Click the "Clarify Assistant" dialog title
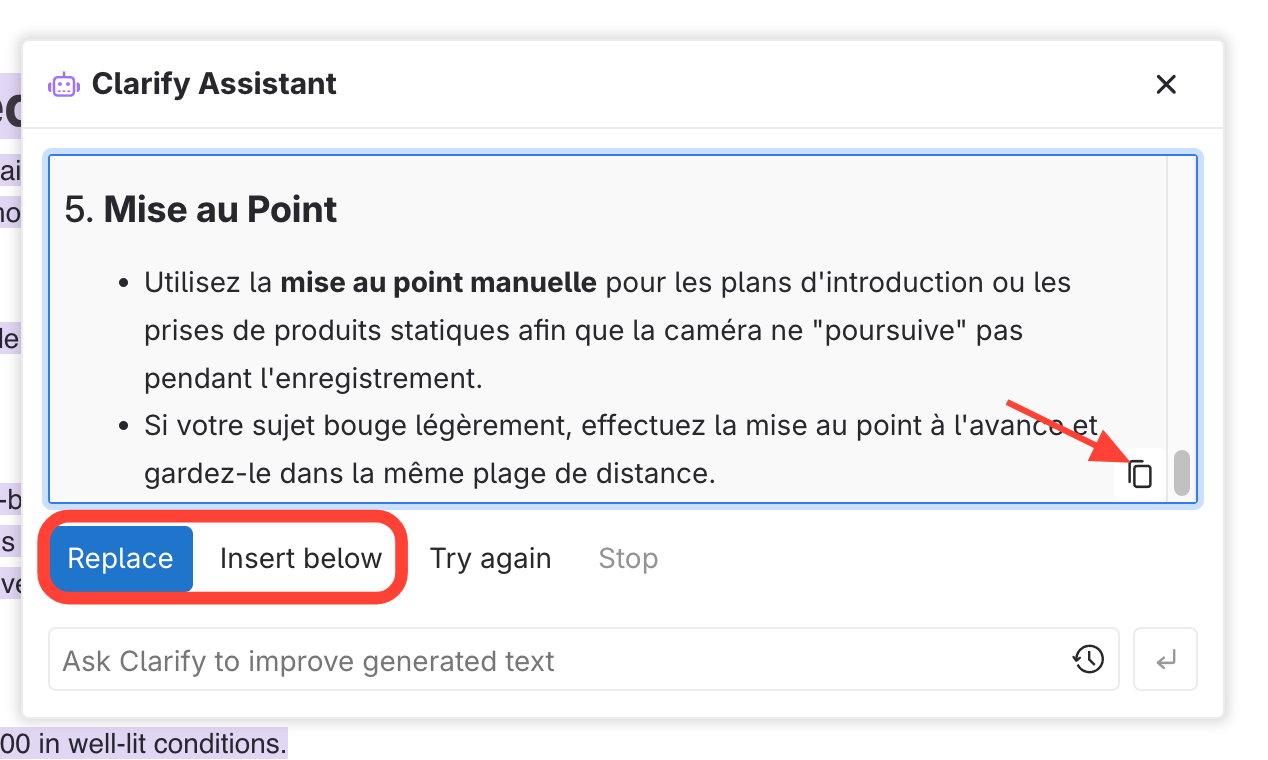The height and width of the screenshot is (760, 1268). pos(214,84)
